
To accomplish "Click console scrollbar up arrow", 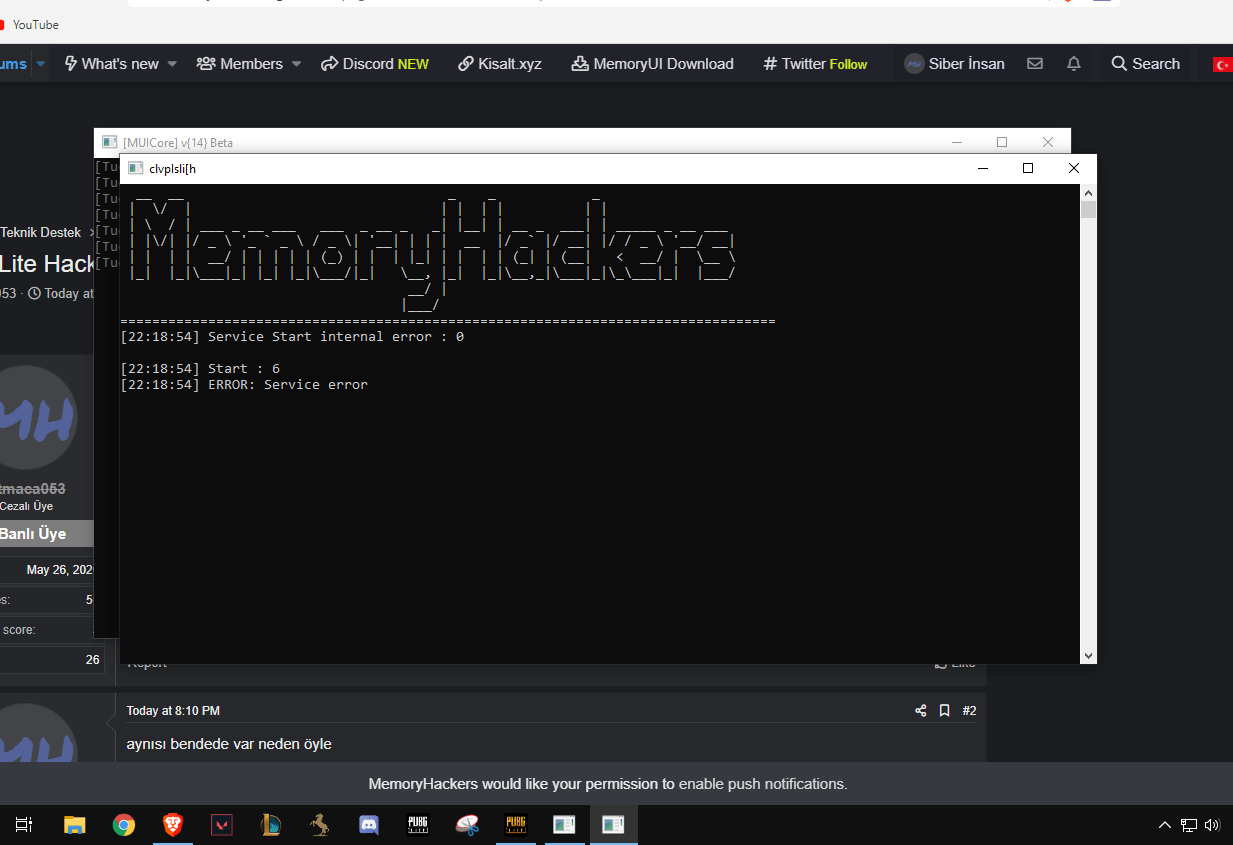I will [1088, 191].
